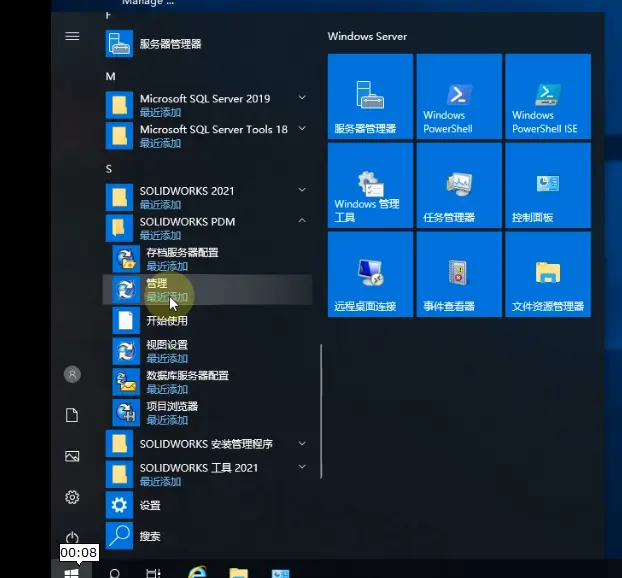Select 存档服务器配置 menu entry text

pyautogui.click(x=182, y=253)
